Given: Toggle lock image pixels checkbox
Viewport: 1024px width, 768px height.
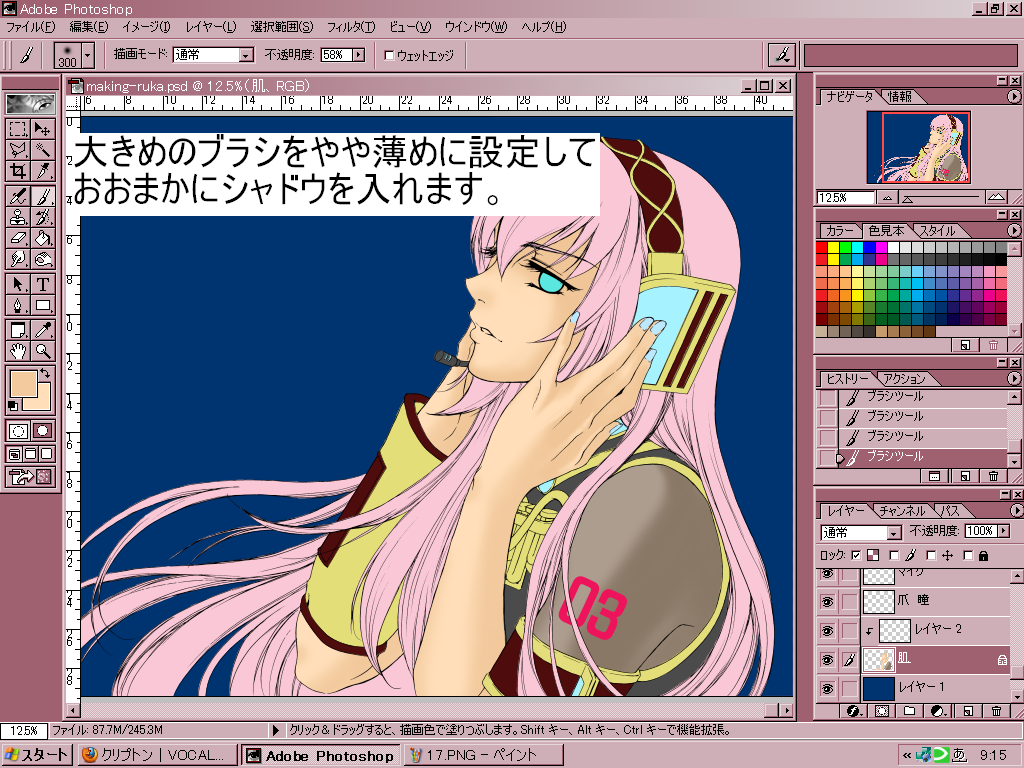Looking at the screenshot, I should [x=894, y=555].
